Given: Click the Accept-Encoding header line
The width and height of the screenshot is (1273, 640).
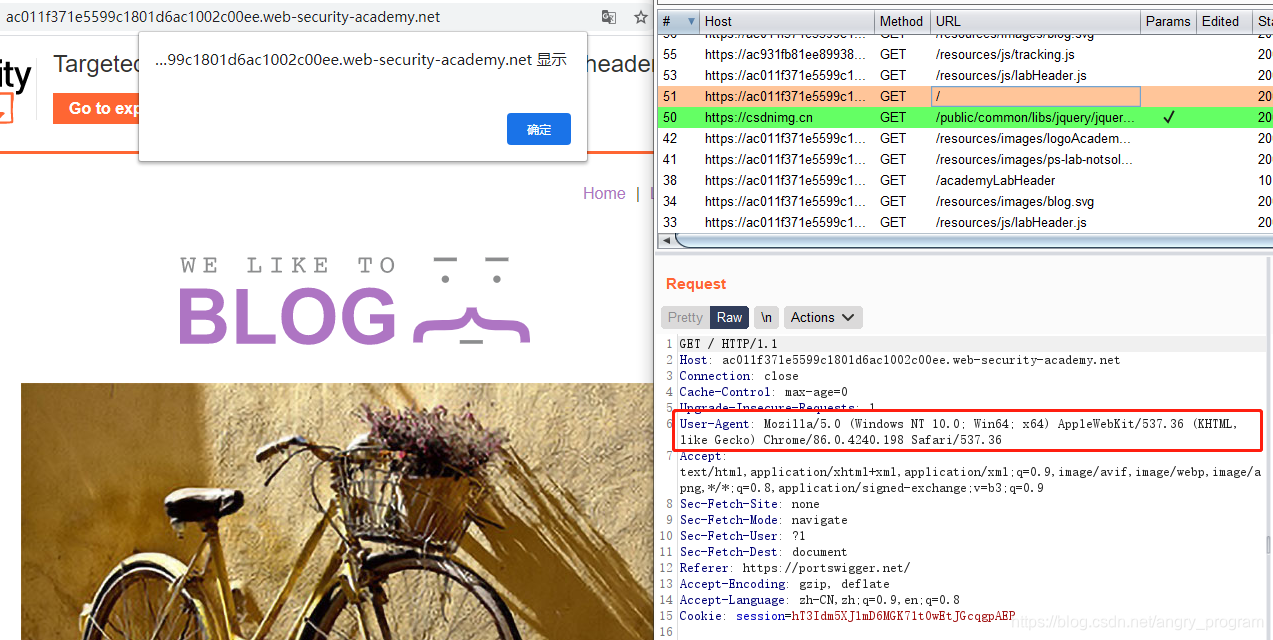Looking at the screenshot, I should click(x=784, y=584).
